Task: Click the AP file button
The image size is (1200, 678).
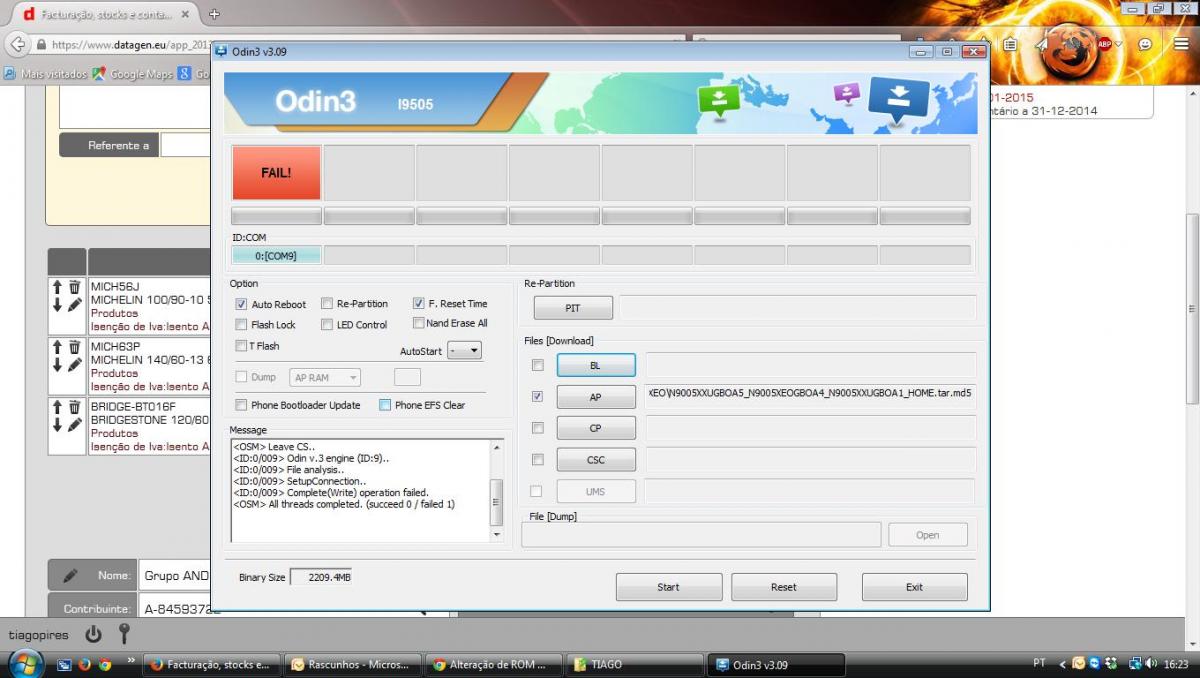Action: click(x=596, y=397)
